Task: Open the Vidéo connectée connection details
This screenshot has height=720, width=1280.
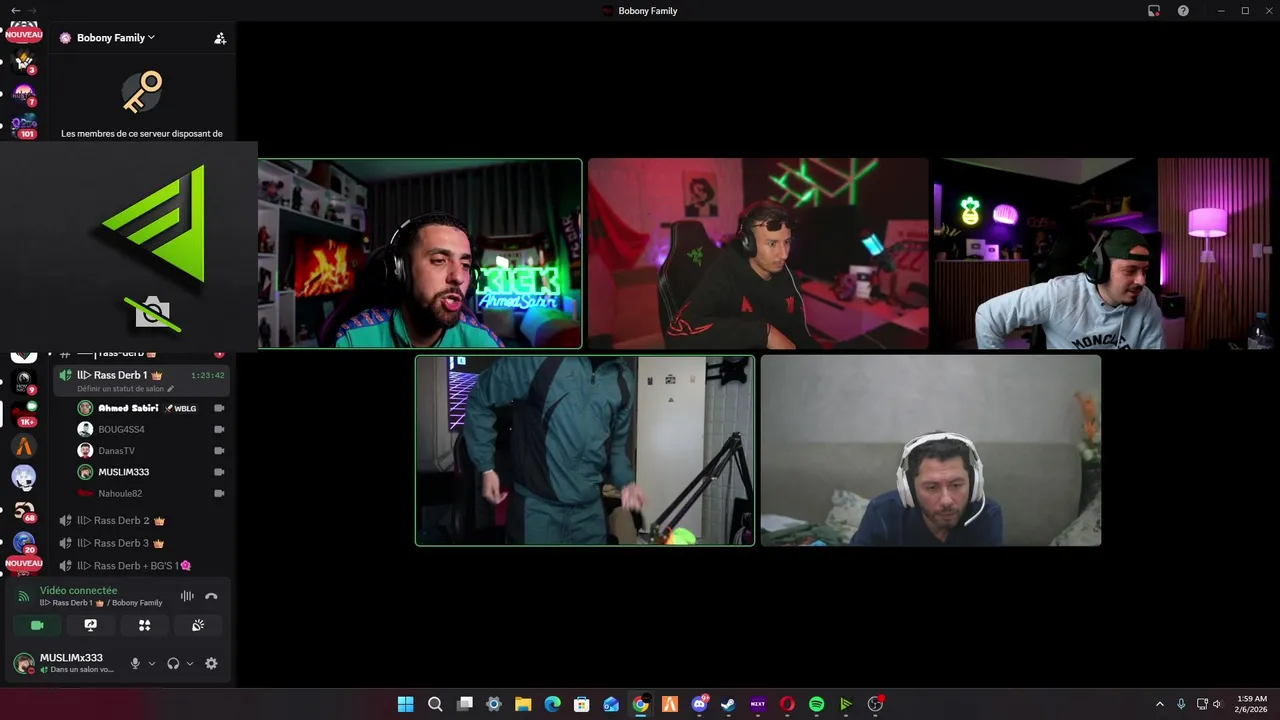Action: (78, 591)
